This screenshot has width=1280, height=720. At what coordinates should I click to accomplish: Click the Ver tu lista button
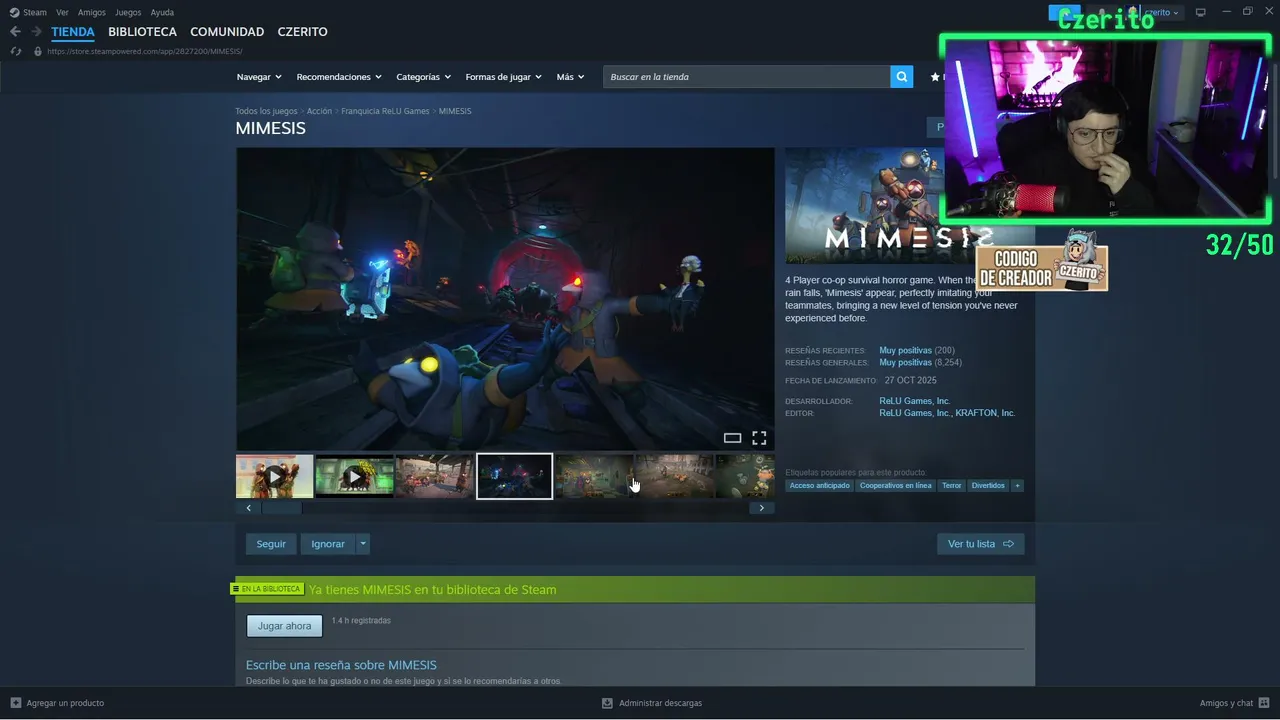tap(981, 544)
